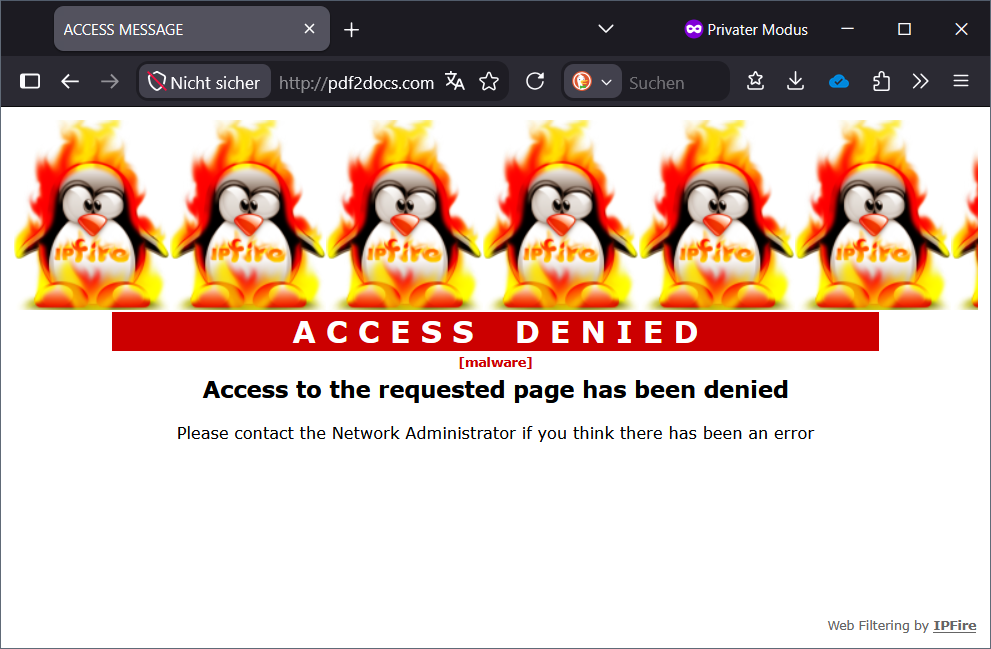Image resolution: width=991 pixels, height=649 pixels.
Task: Go back to the previous page
Action: tap(70, 82)
